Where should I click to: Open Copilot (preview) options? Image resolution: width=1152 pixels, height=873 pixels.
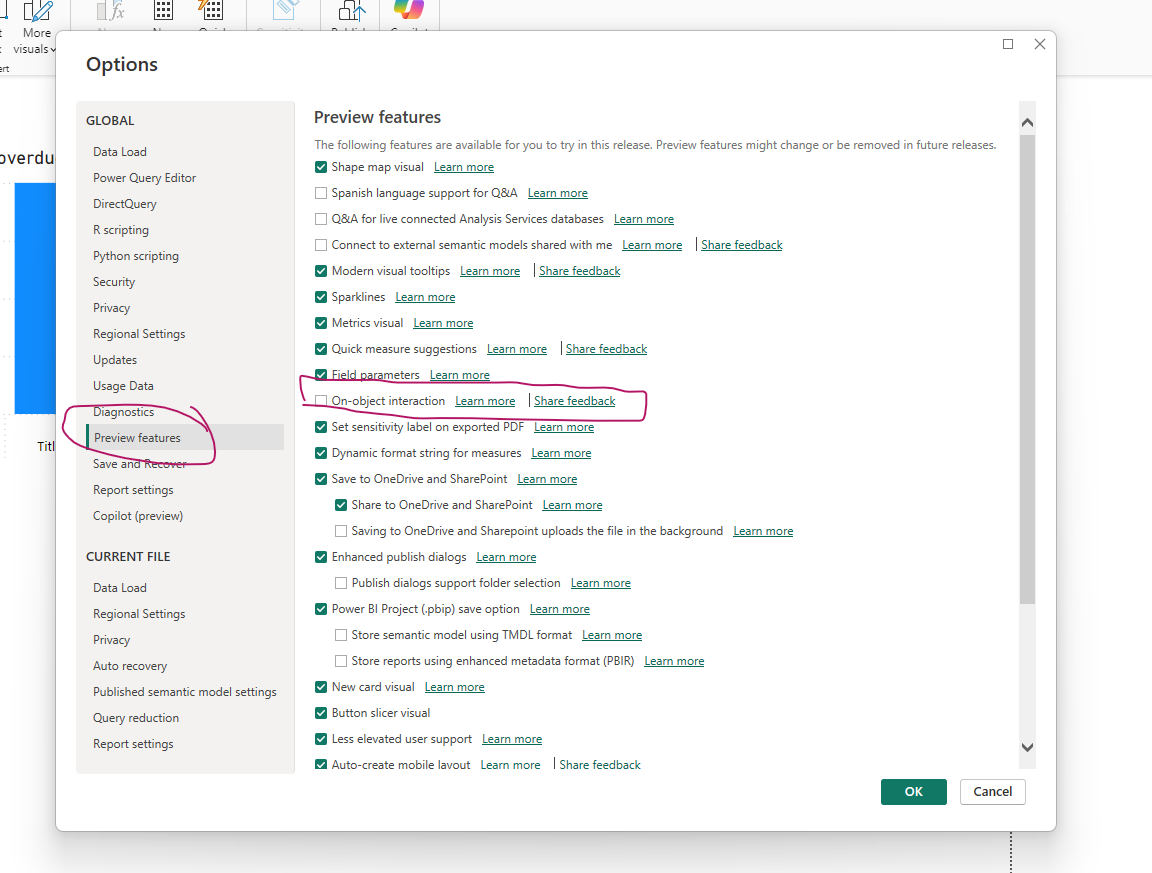[138, 516]
